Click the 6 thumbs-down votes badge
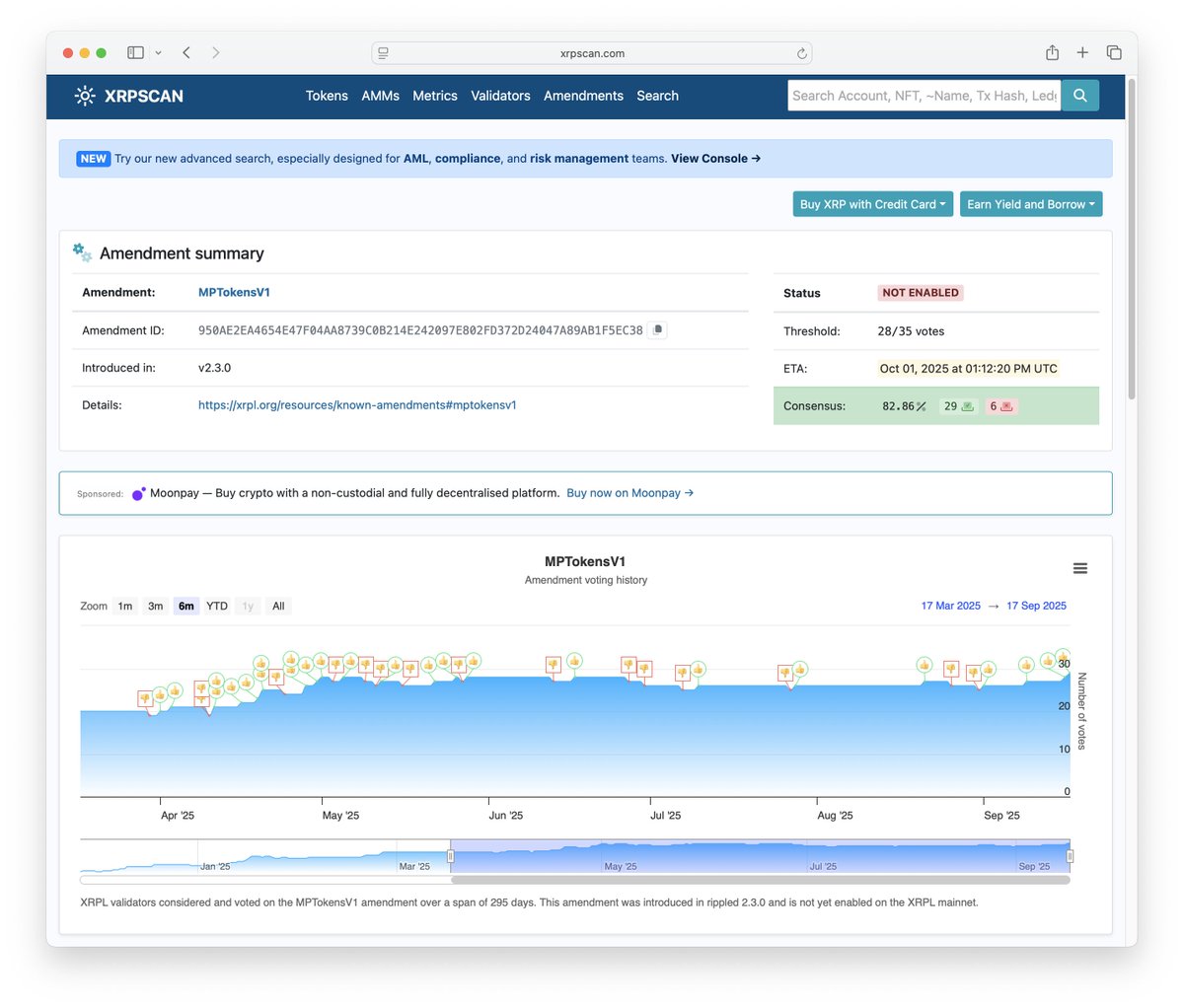Screen dimensions: 1184x1008 click(x=1001, y=405)
